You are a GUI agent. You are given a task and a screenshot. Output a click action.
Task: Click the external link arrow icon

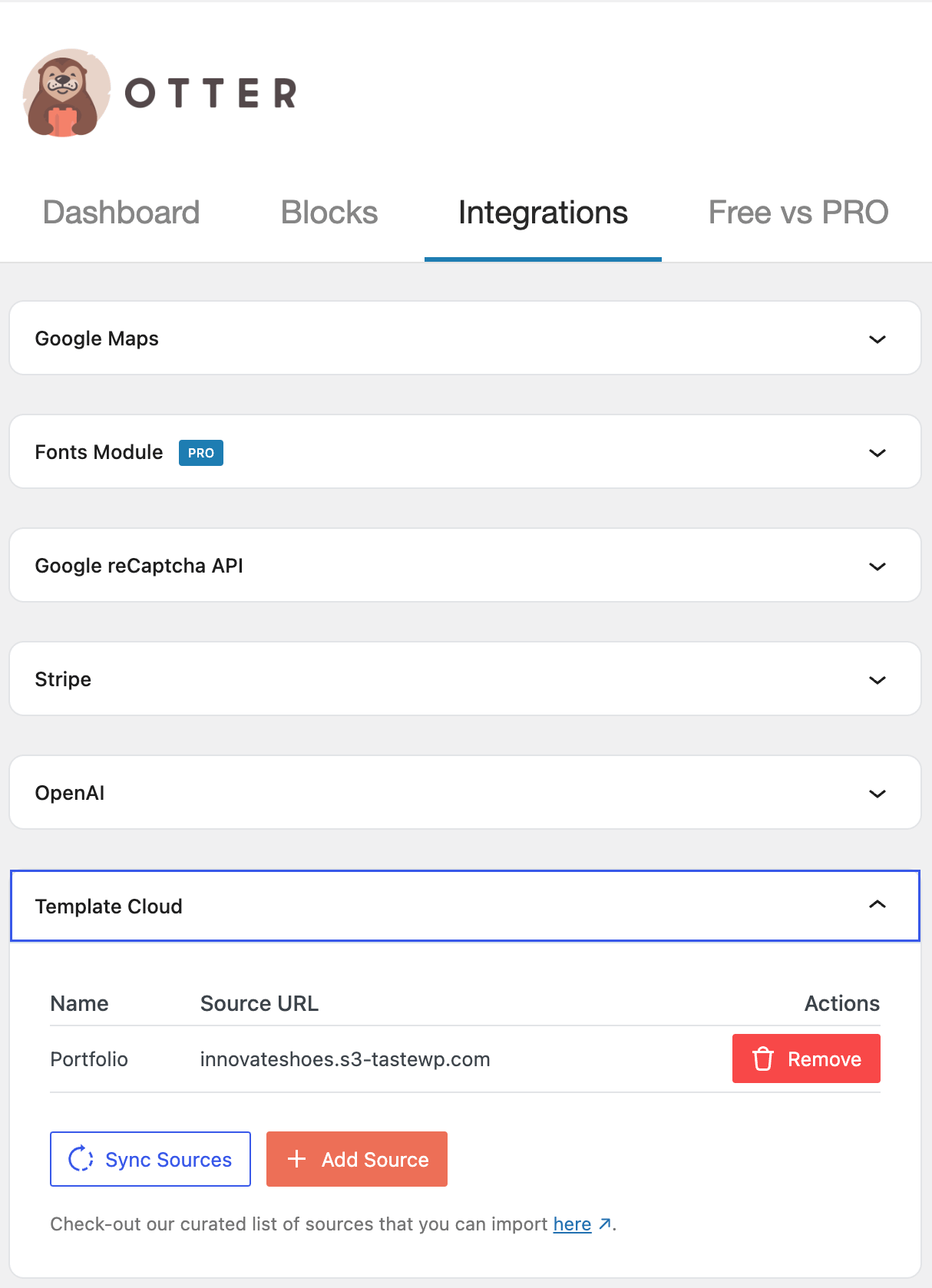(x=605, y=1224)
